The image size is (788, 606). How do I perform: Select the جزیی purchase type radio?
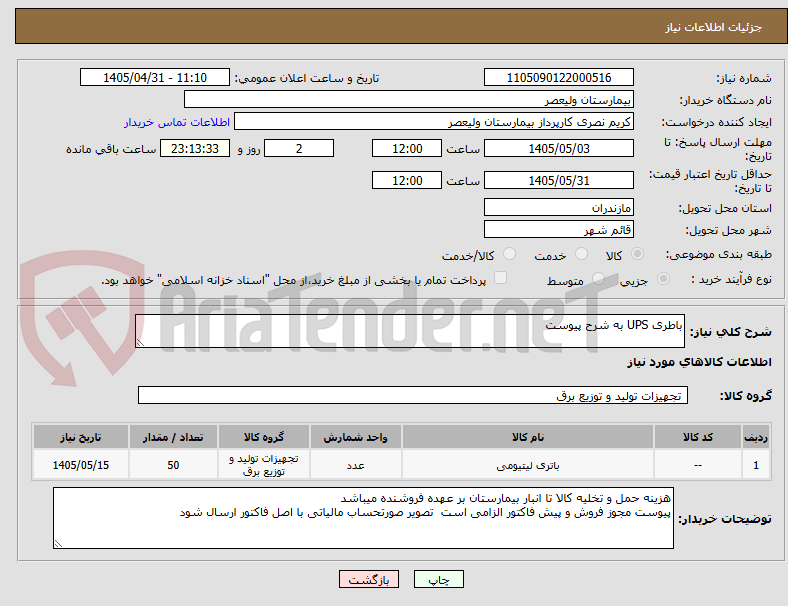point(663,279)
